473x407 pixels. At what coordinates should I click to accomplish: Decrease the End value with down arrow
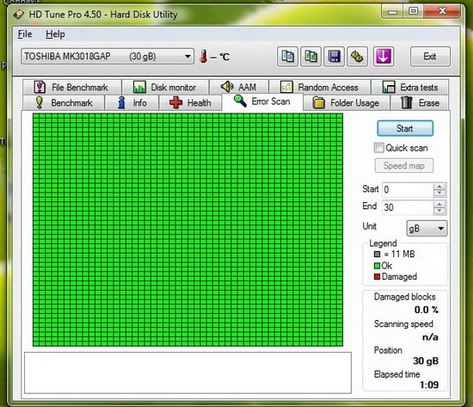point(440,210)
